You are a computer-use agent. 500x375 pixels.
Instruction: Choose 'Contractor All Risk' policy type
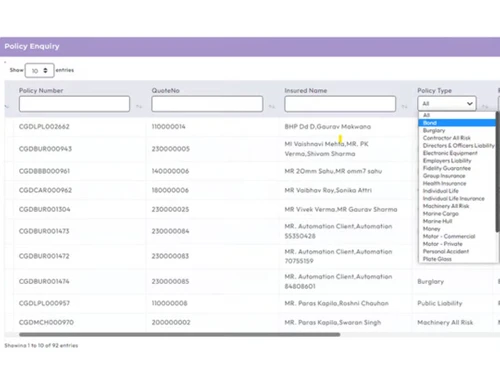tap(457, 138)
